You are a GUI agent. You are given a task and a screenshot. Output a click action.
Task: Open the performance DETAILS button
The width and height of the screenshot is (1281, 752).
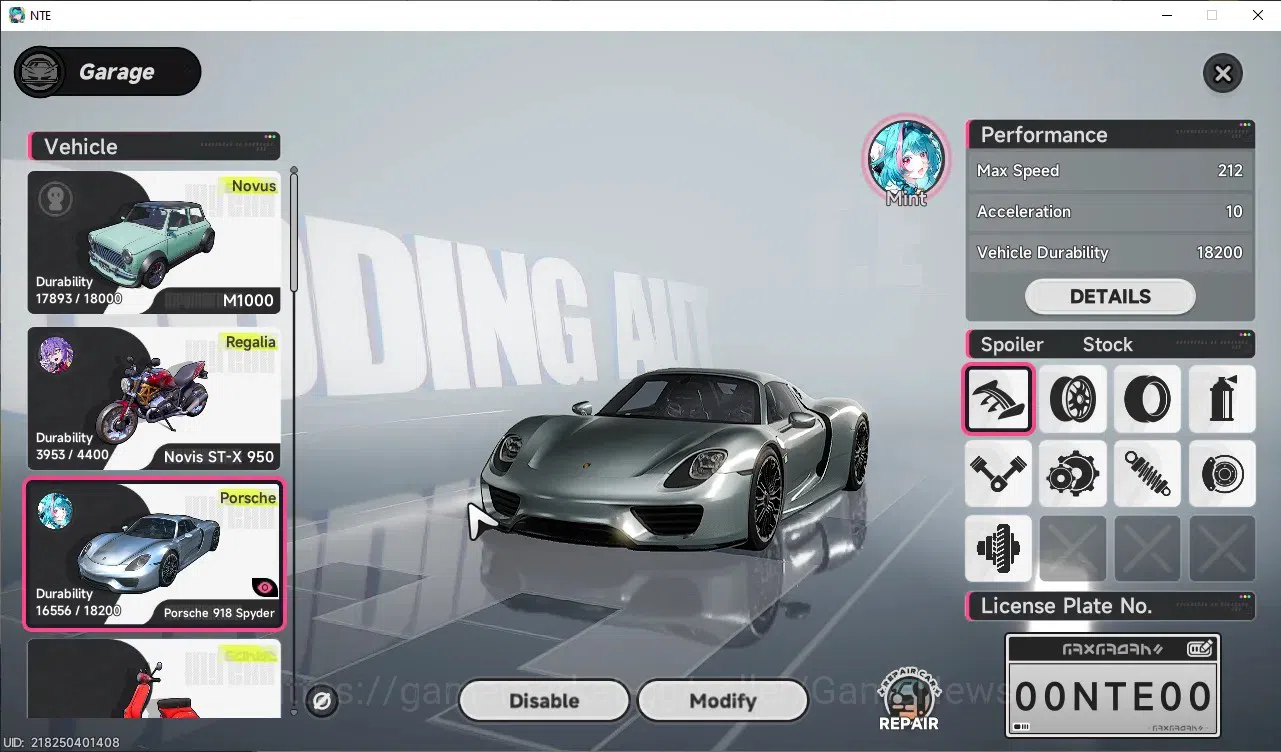[1110, 297]
